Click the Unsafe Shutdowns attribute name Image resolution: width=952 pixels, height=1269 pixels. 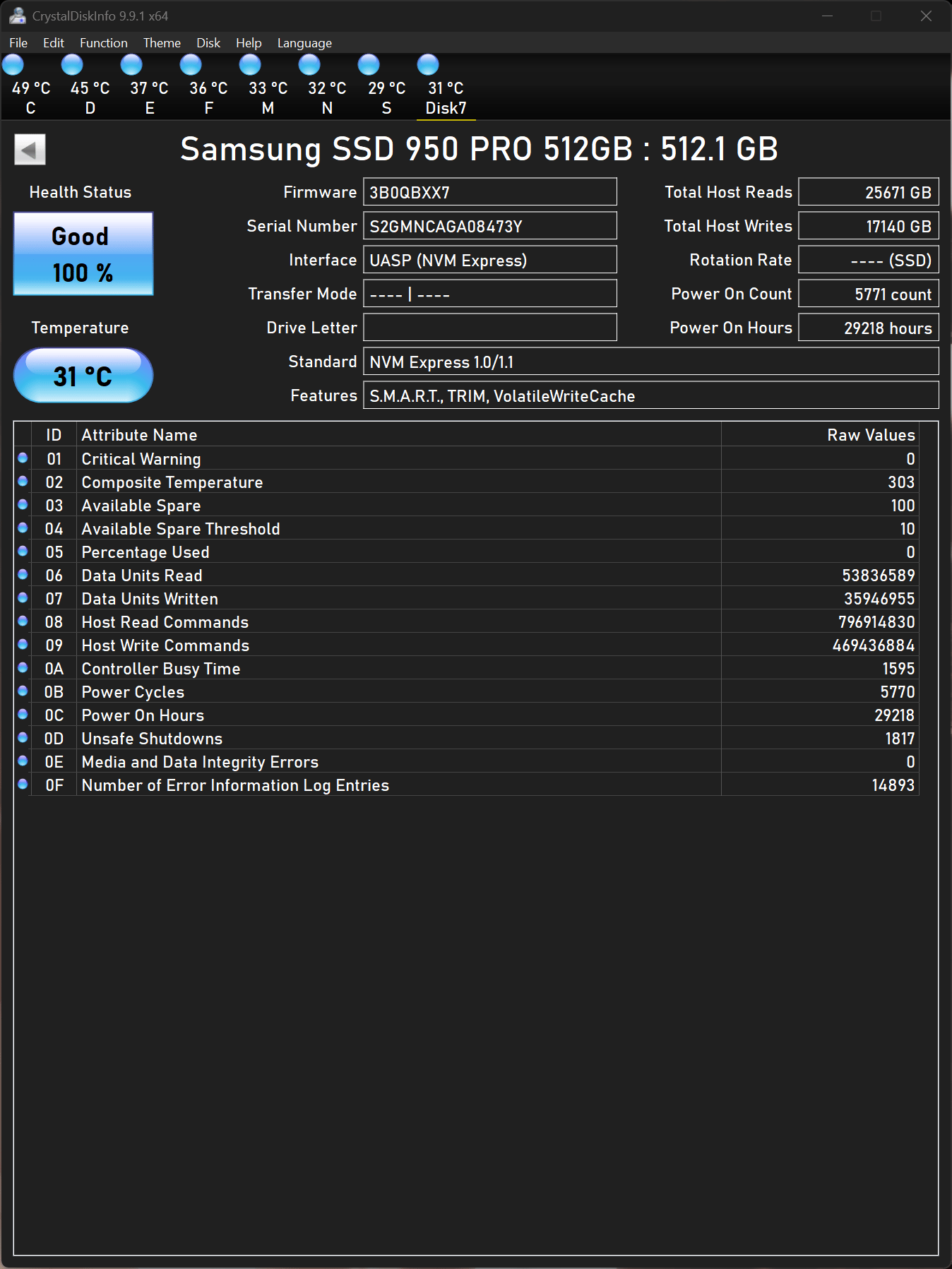(152, 739)
